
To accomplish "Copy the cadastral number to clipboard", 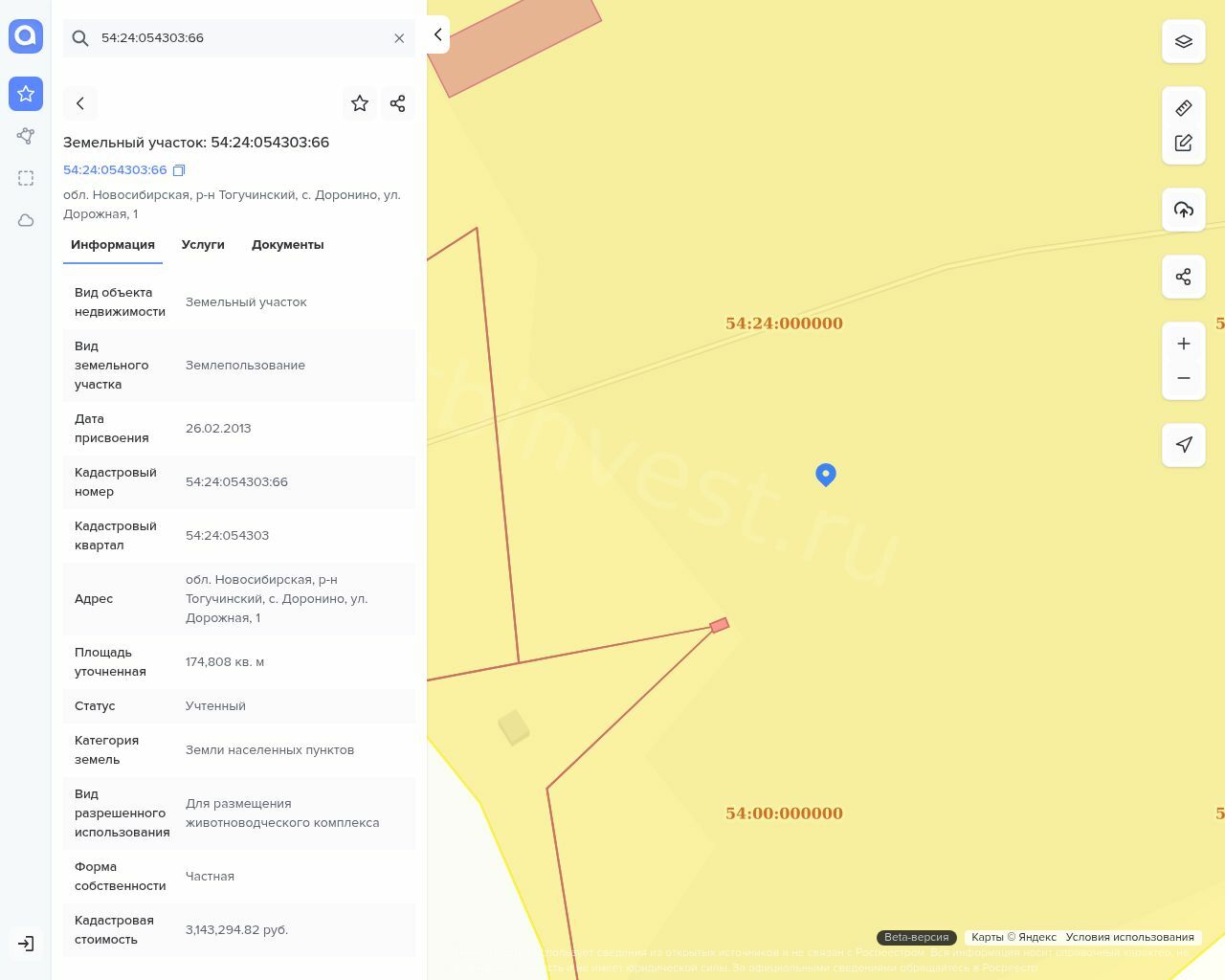I will click(179, 170).
